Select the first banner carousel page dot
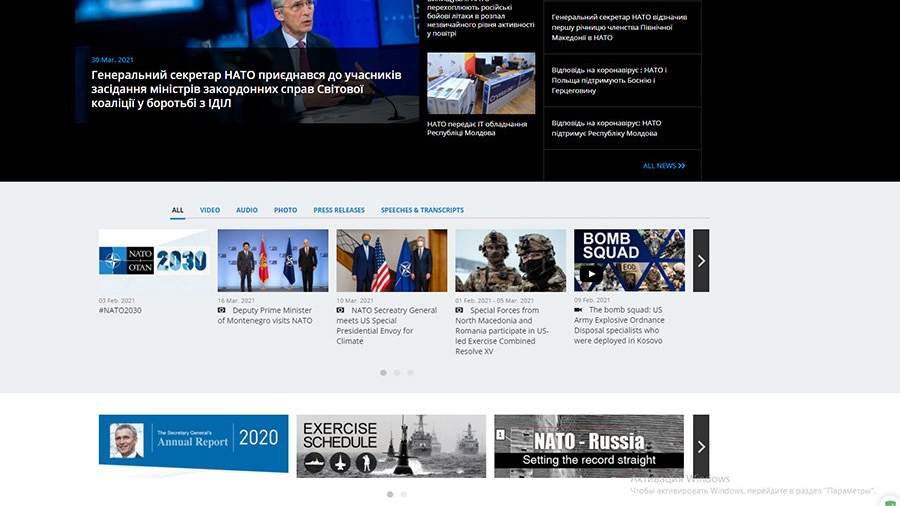 click(x=390, y=495)
